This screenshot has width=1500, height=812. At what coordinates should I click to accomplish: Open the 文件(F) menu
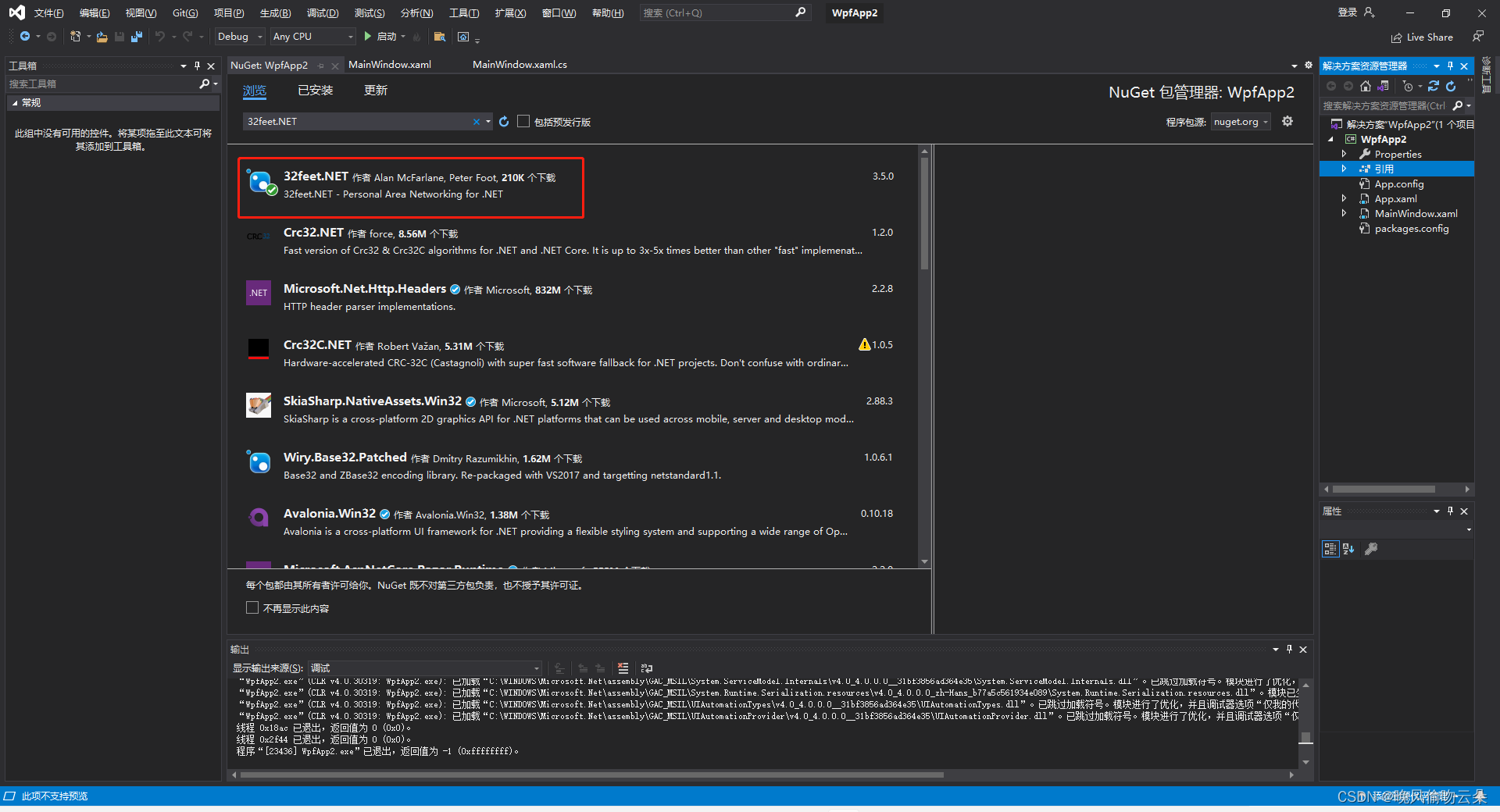coord(48,13)
